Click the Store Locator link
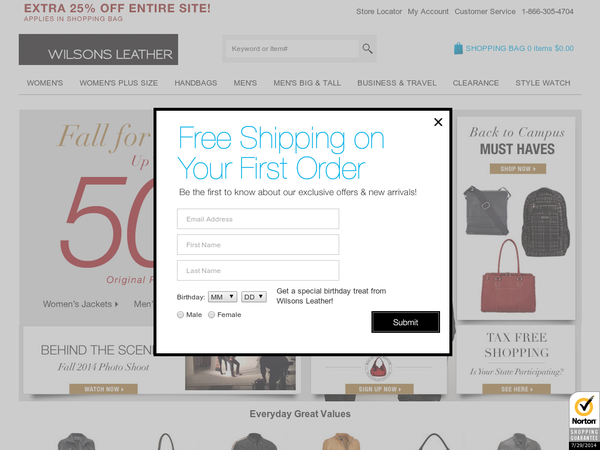Screen dimensions: 600x450 tap(379, 11)
